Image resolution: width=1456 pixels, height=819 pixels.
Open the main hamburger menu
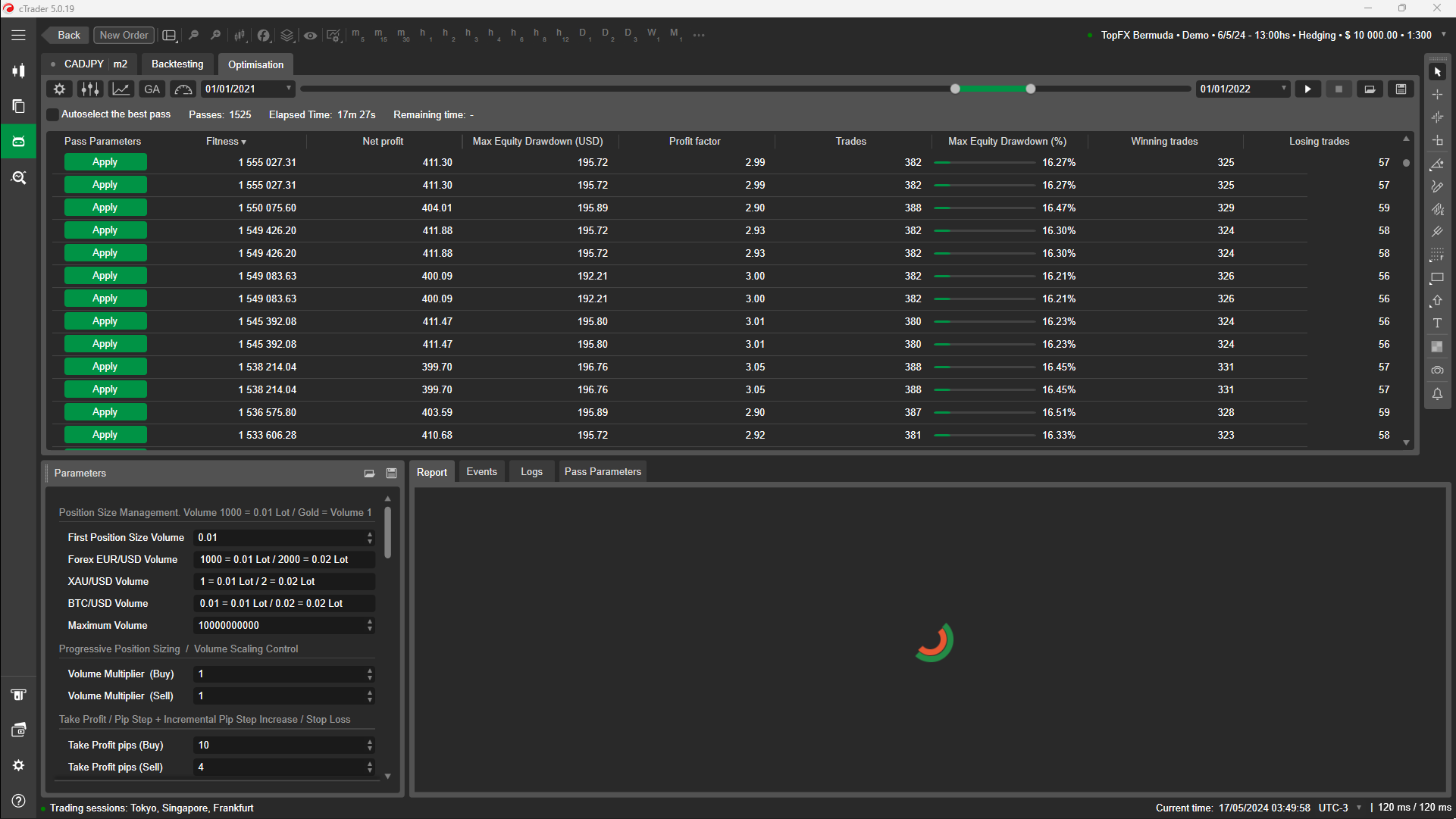click(x=18, y=35)
